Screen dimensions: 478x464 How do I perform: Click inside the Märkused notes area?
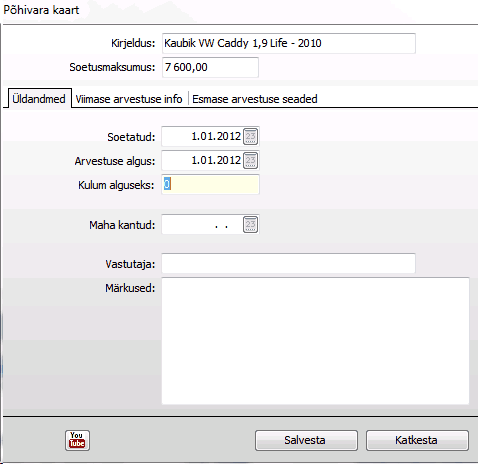pos(315,341)
